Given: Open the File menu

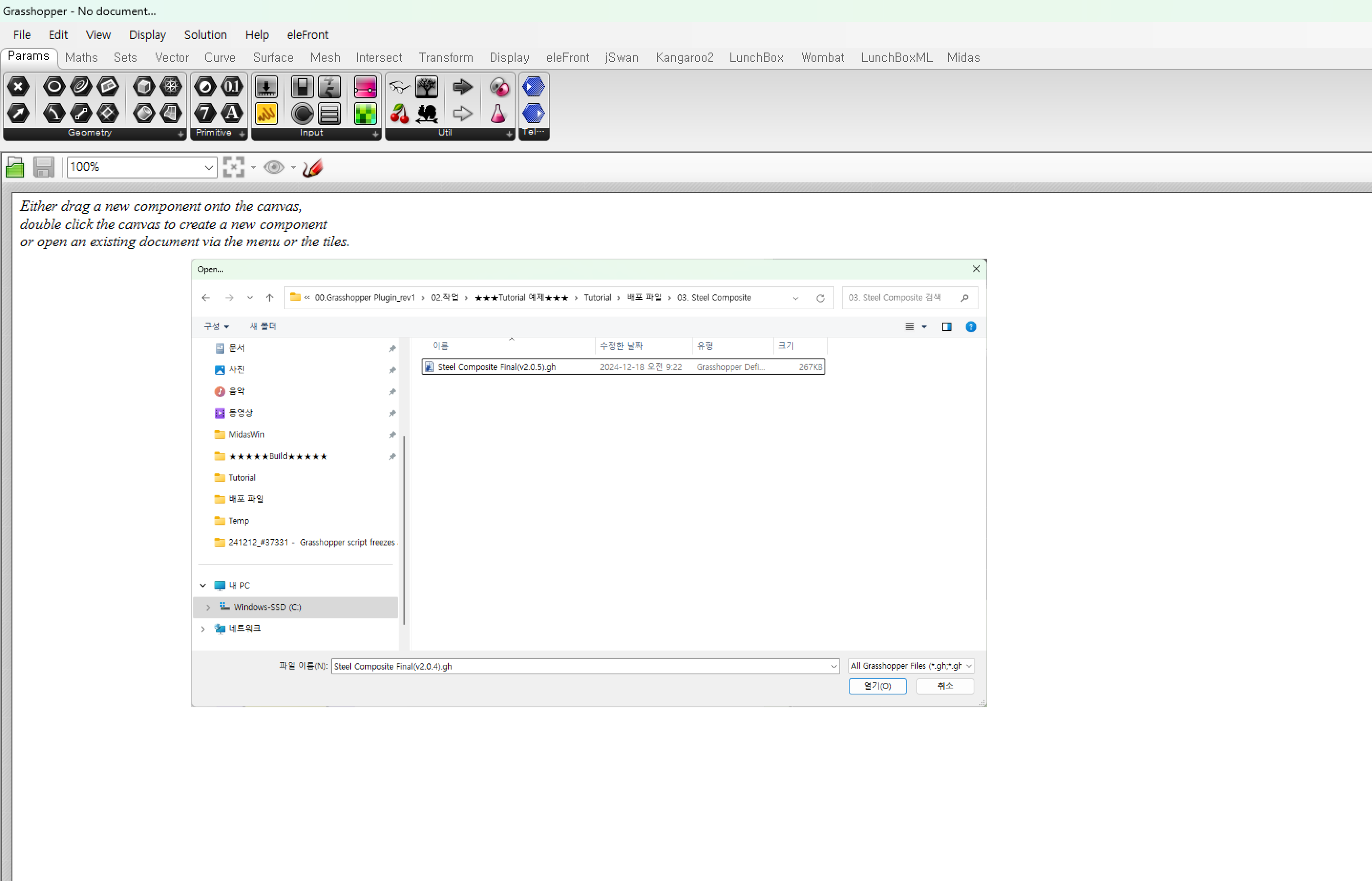Looking at the screenshot, I should point(22,35).
